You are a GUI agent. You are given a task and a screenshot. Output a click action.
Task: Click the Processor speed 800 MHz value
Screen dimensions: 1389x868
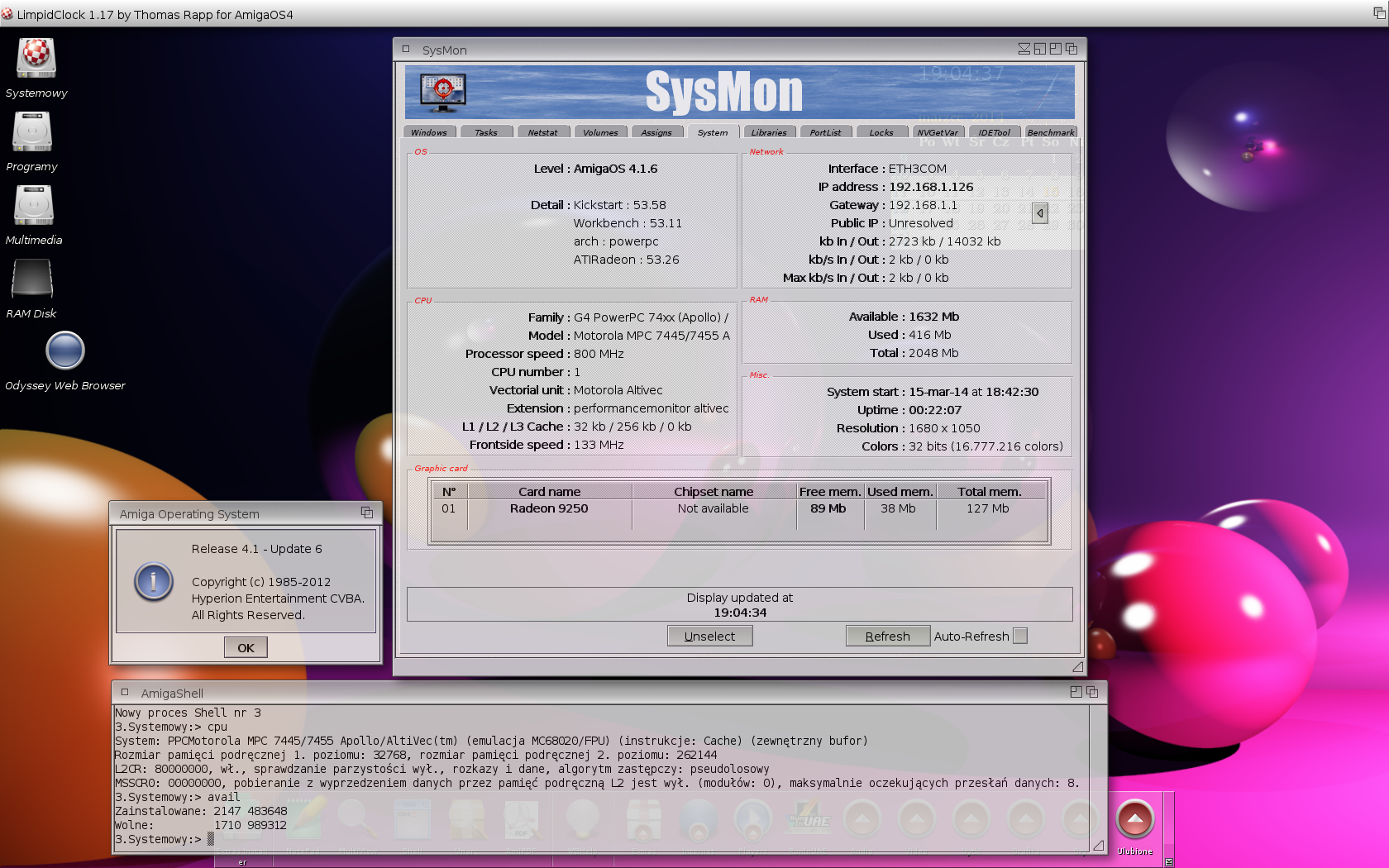[x=599, y=354]
